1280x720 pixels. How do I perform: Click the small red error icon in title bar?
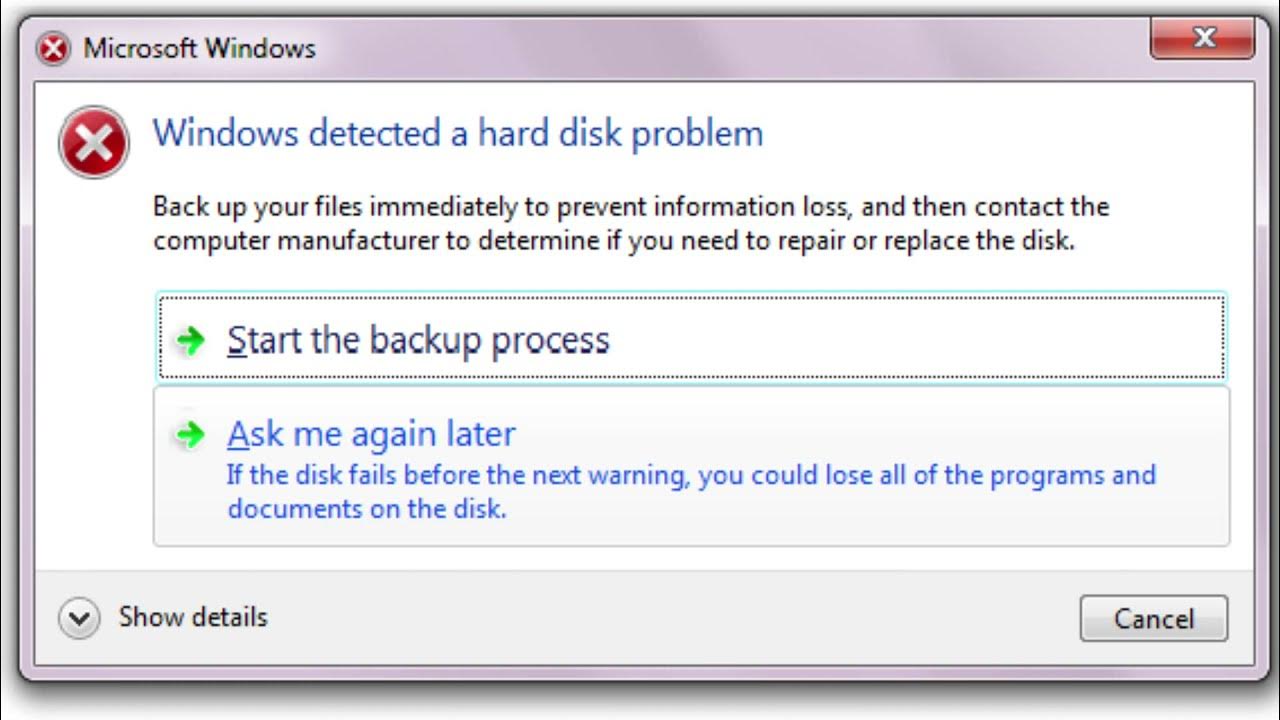point(53,48)
